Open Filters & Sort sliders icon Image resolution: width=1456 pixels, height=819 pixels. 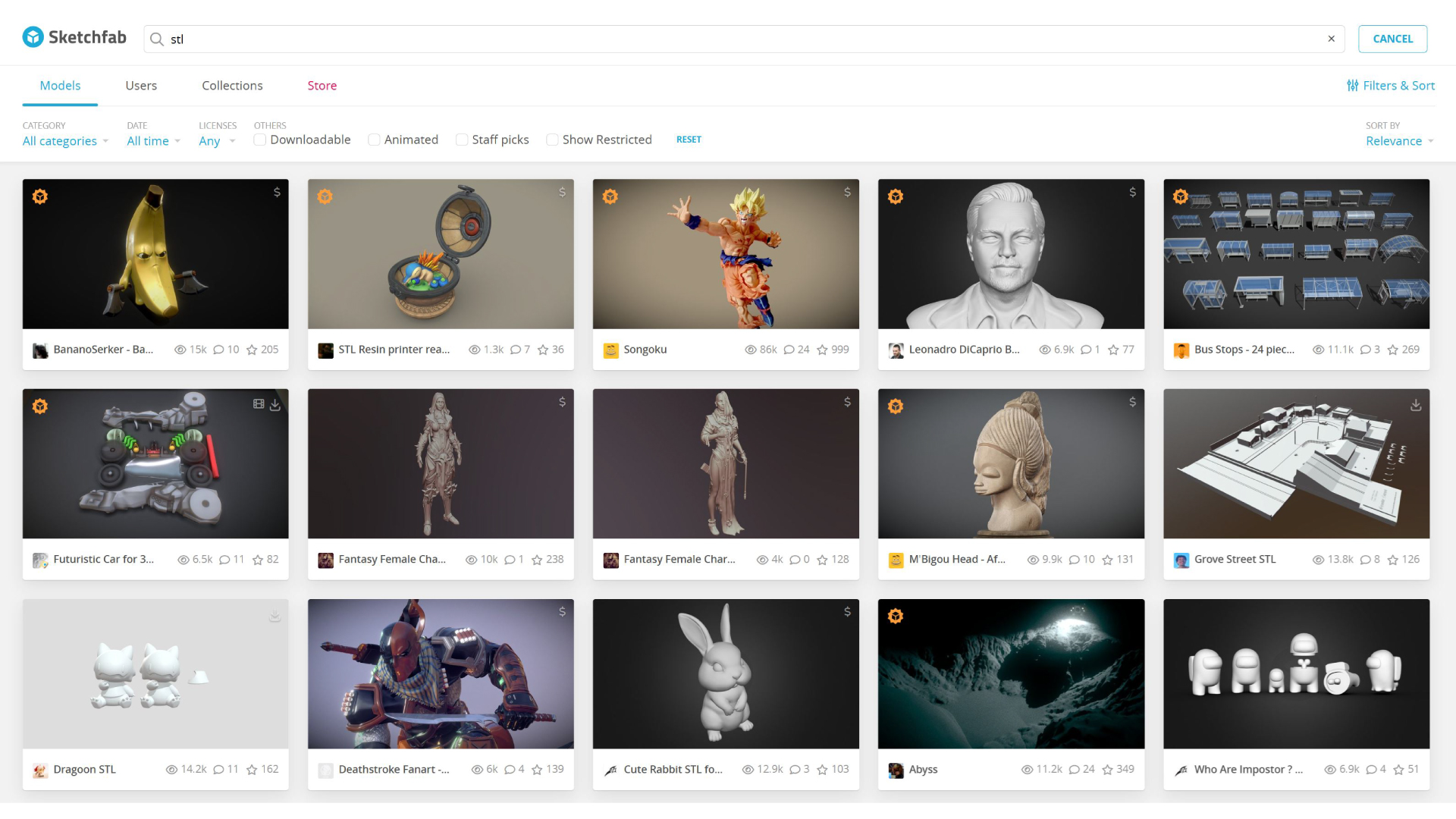(x=1352, y=86)
